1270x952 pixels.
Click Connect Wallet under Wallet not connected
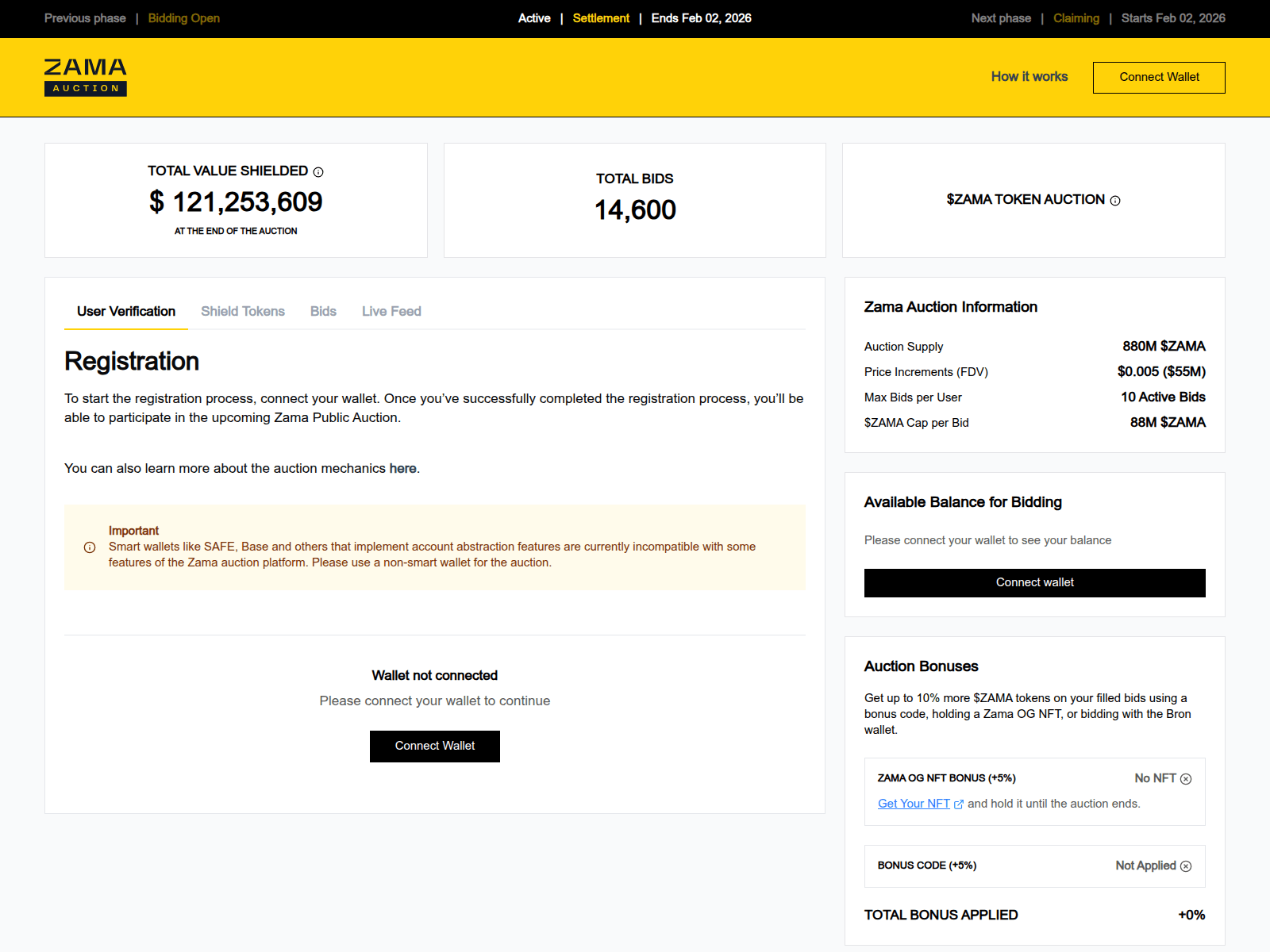pos(435,747)
